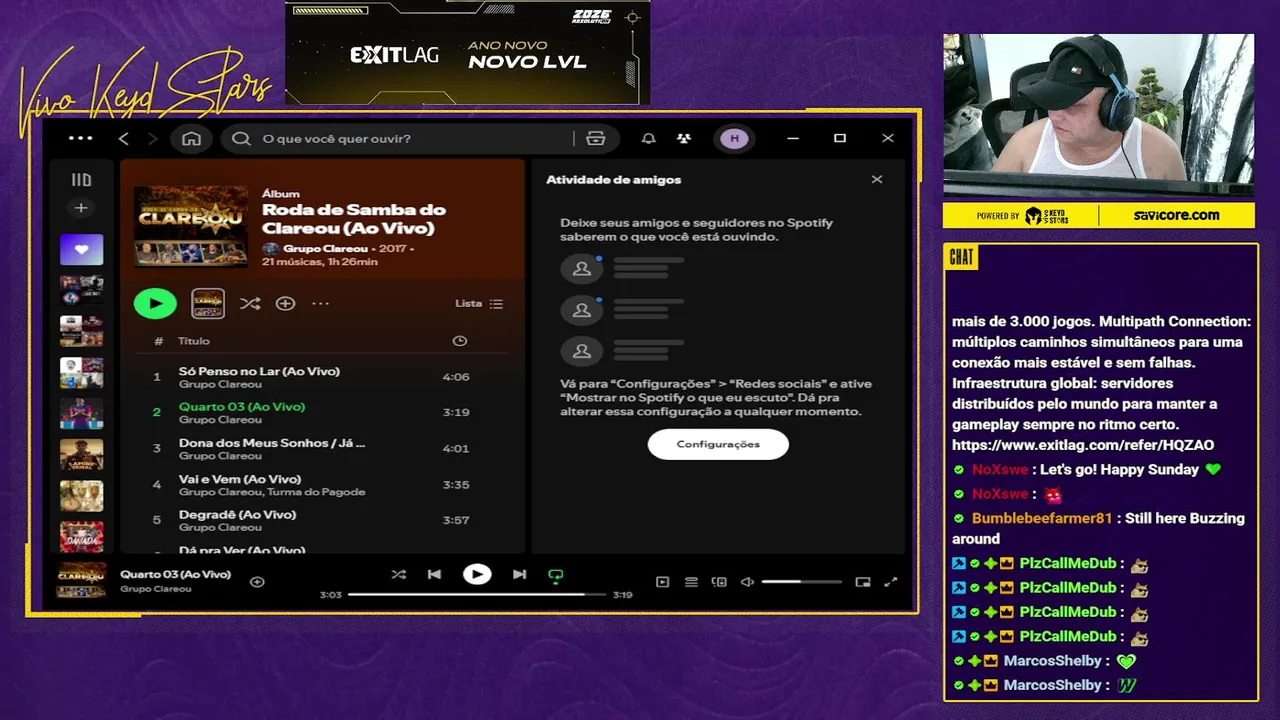Save the album to Your Library
Screen dimensions: 1280x720
click(285, 303)
